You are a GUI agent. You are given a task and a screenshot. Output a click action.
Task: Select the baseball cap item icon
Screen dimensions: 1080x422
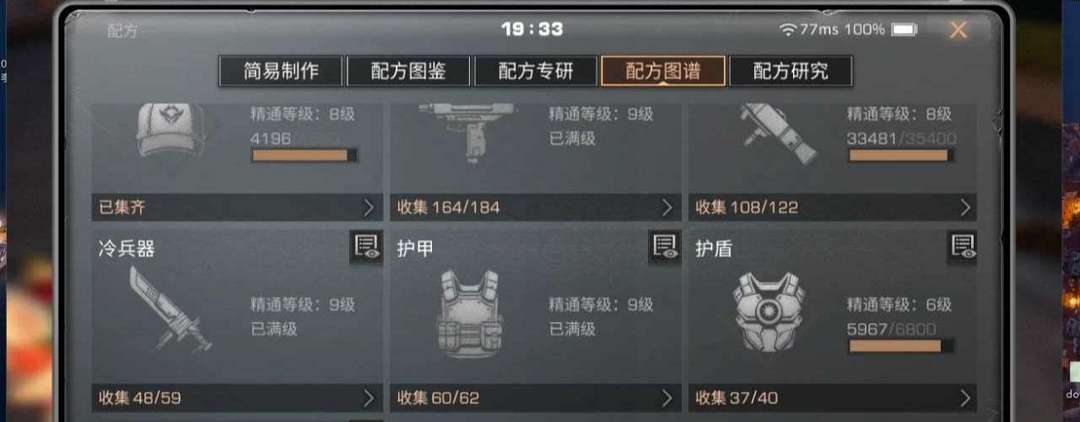pyautogui.click(x=169, y=131)
